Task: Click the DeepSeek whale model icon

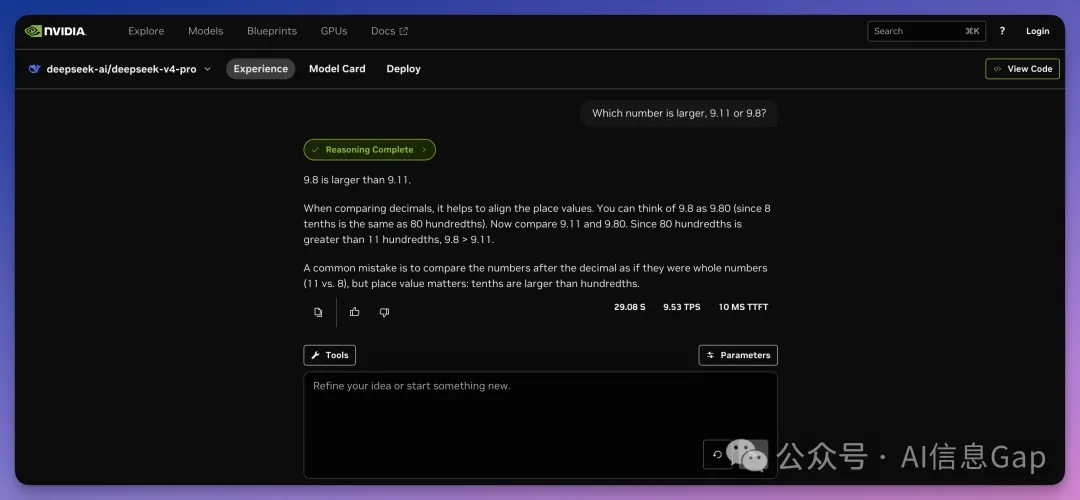Action: coord(34,69)
